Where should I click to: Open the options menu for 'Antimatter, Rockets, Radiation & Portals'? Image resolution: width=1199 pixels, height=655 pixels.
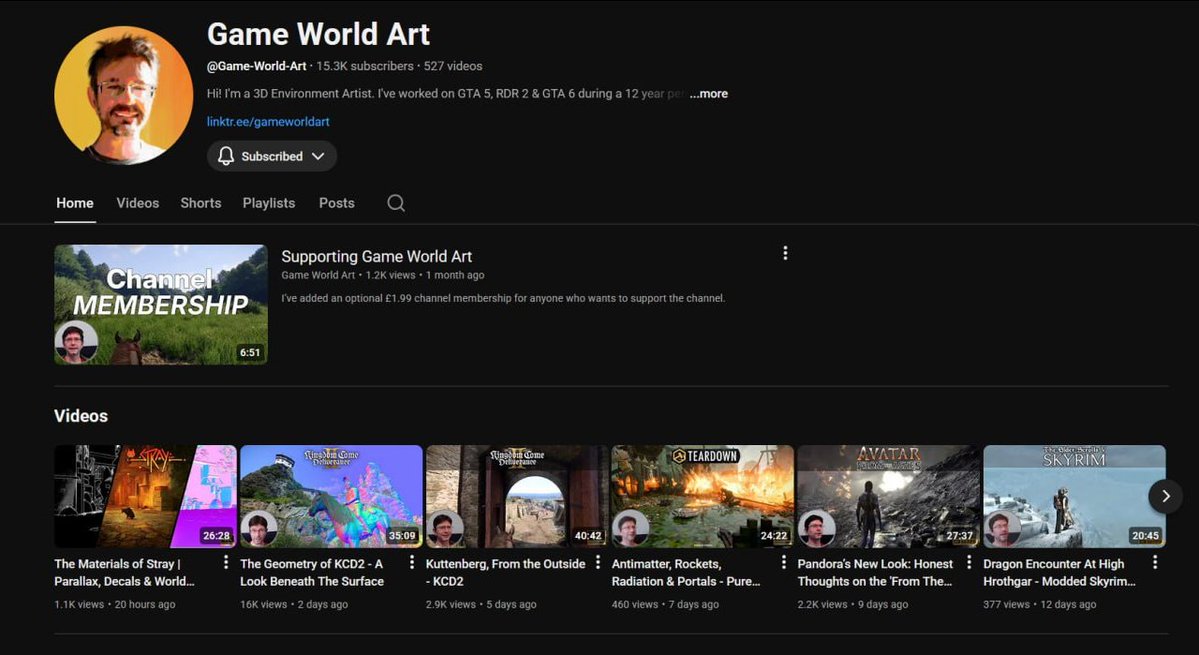tap(782, 562)
